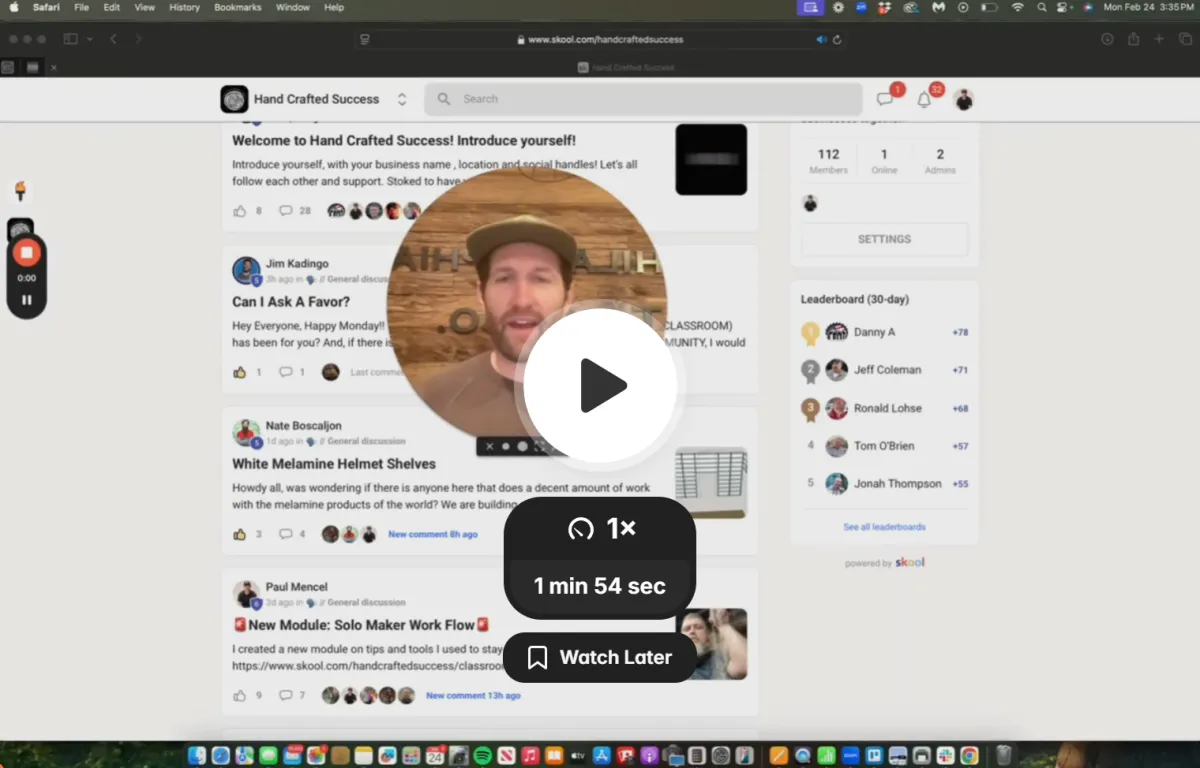The width and height of the screenshot is (1200, 768).
Task: Like the Can I Ask A Favor post
Action: [x=240, y=372]
